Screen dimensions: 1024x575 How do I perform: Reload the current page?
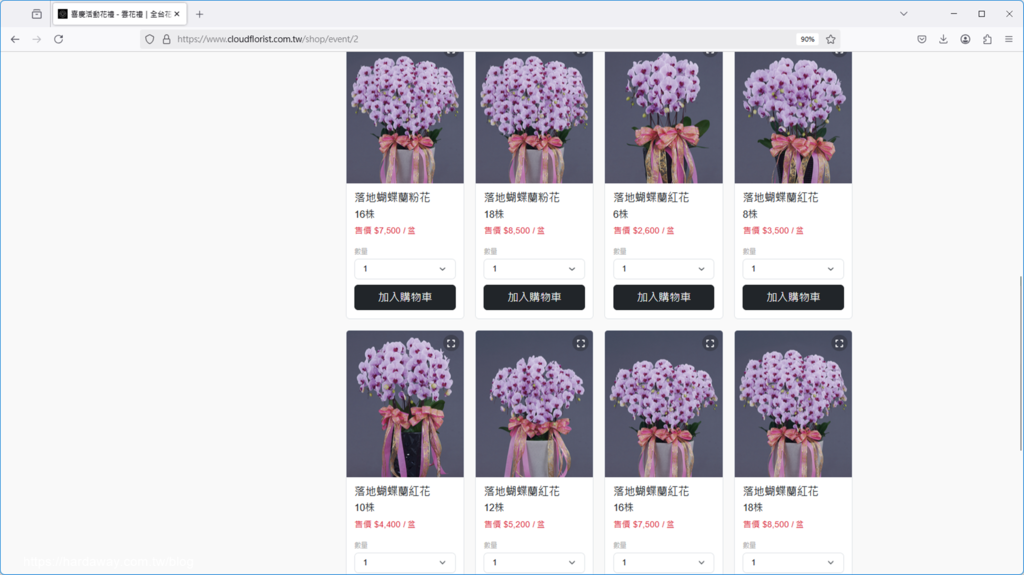click(x=59, y=39)
